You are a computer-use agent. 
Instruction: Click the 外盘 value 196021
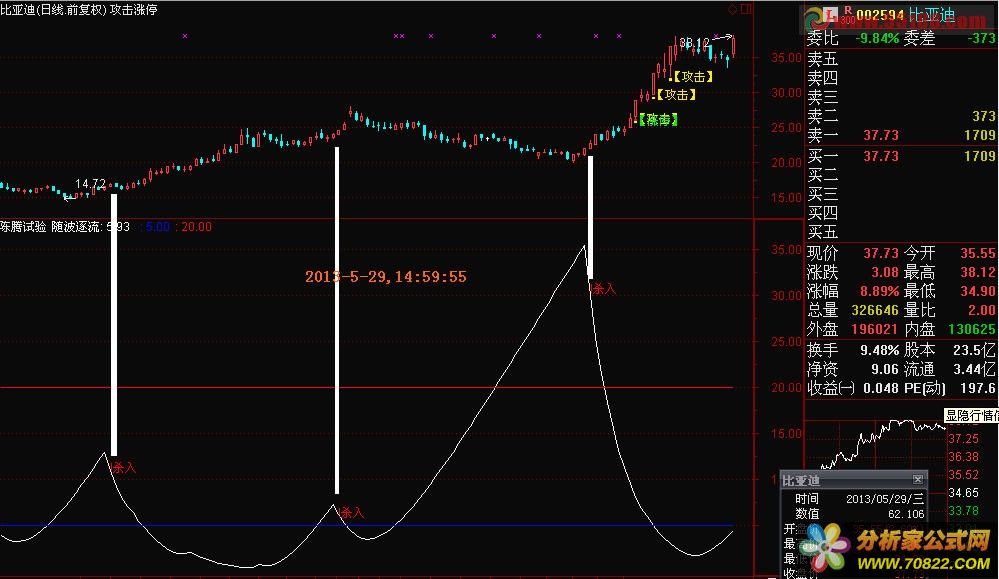pyautogui.click(x=875, y=329)
